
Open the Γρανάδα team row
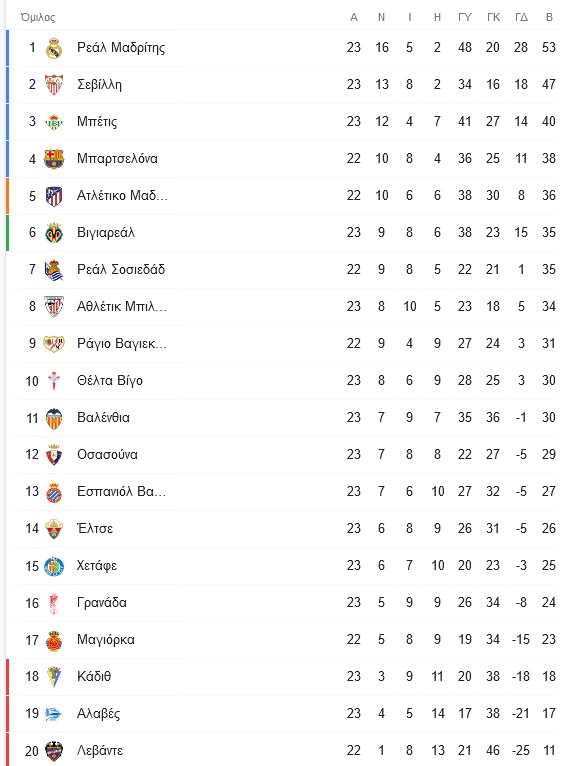[284, 603]
